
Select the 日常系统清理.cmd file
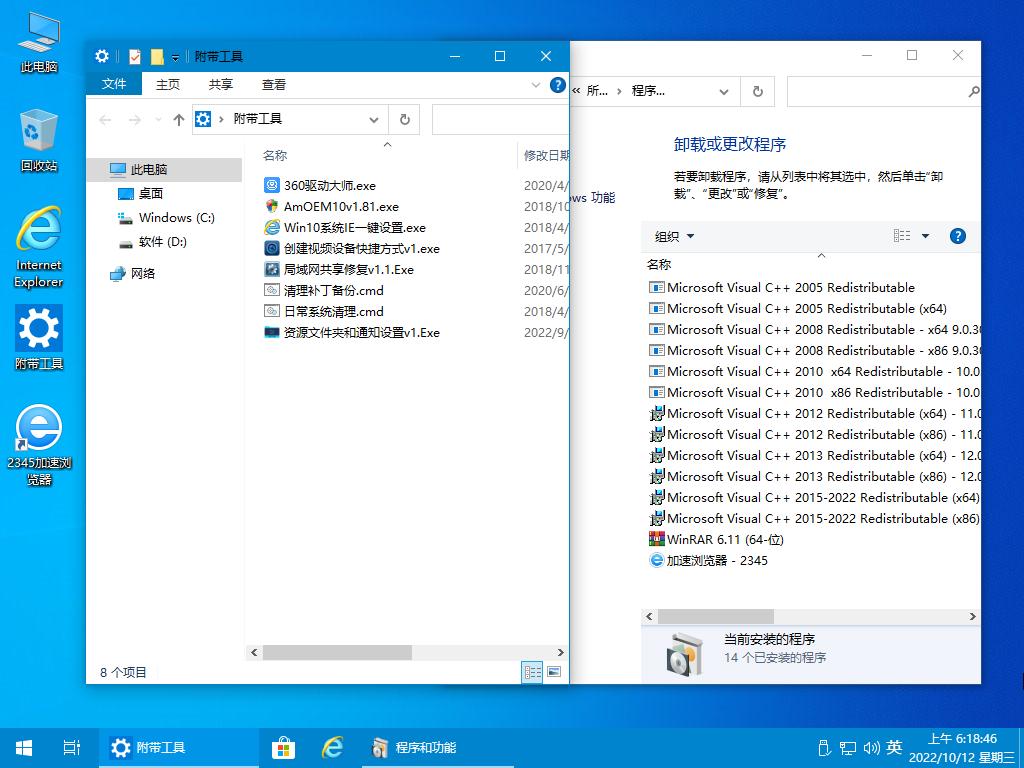click(324, 311)
